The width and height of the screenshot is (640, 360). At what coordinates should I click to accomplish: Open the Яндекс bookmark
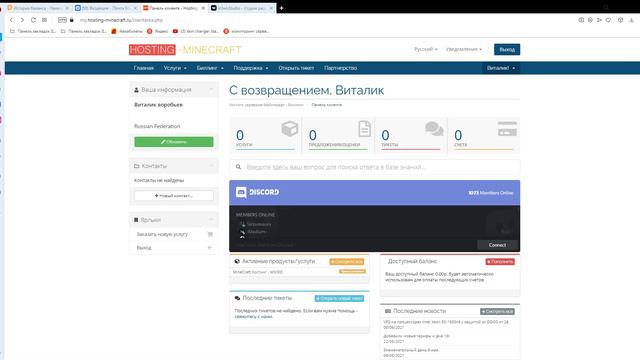pyautogui.click(x=158, y=31)
